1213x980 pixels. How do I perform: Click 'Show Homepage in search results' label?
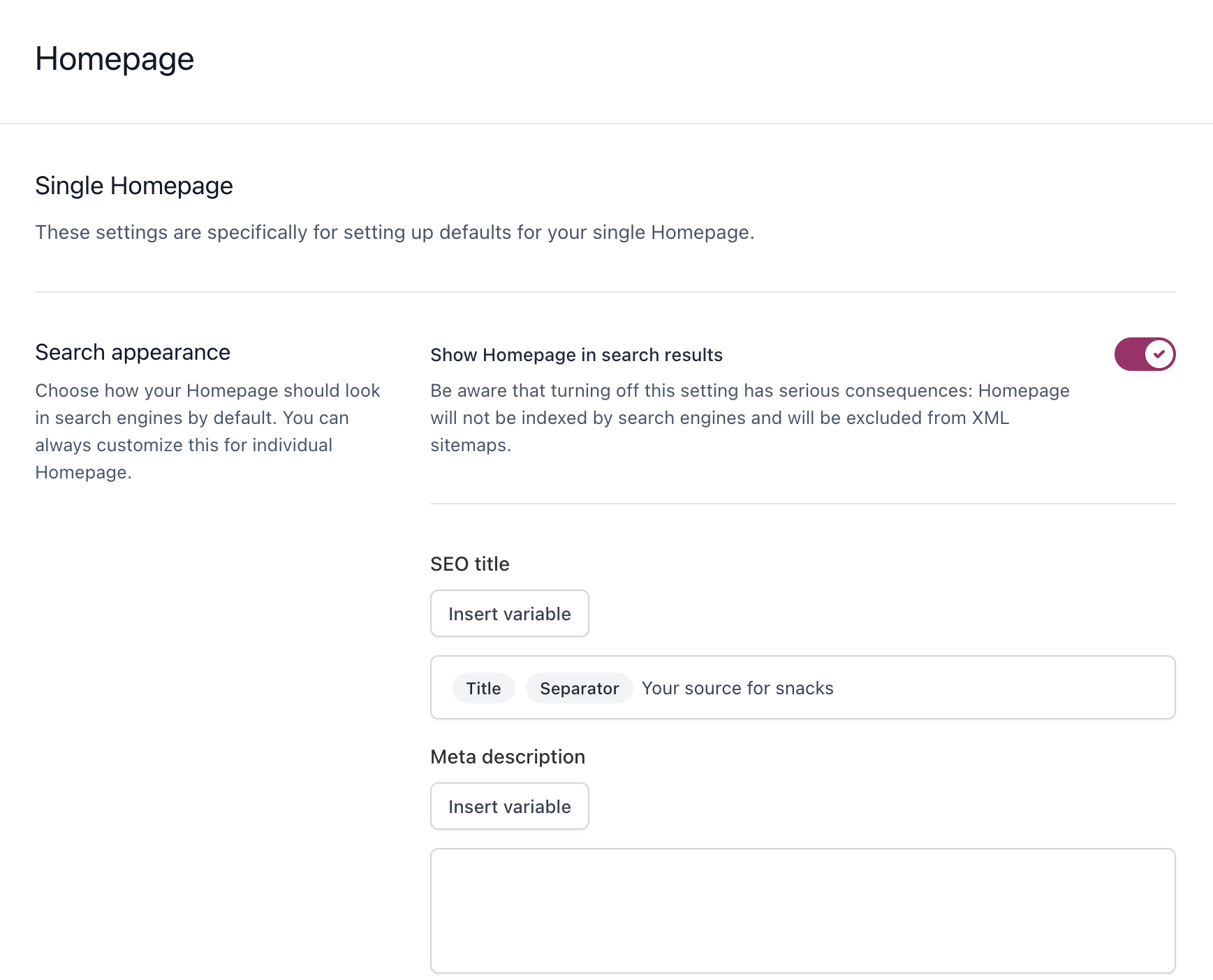click(576, 355)
